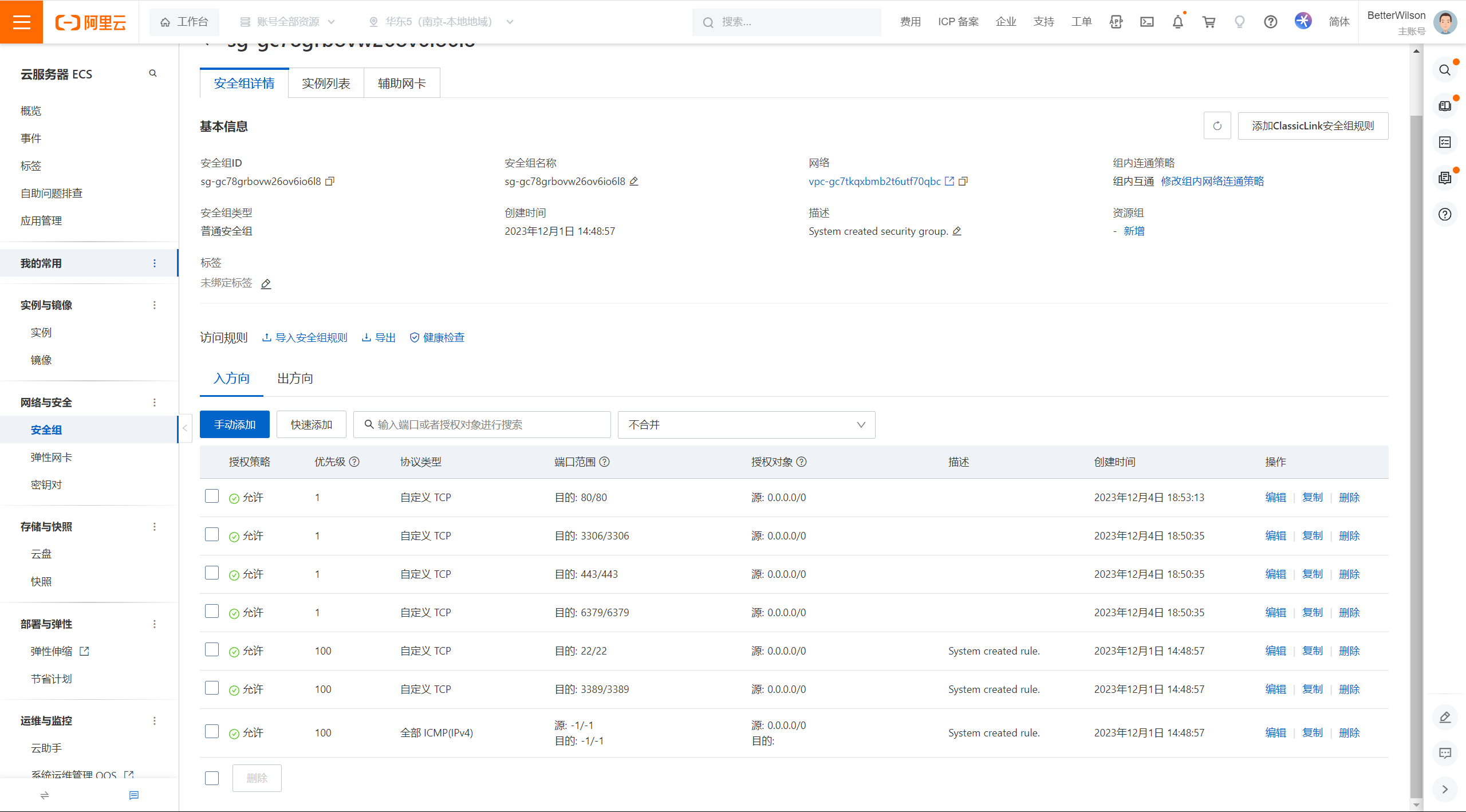The image size is (1466, 812).
Task: Expand the 账号全部资源 resource dropdown
Action: (287, 22)
